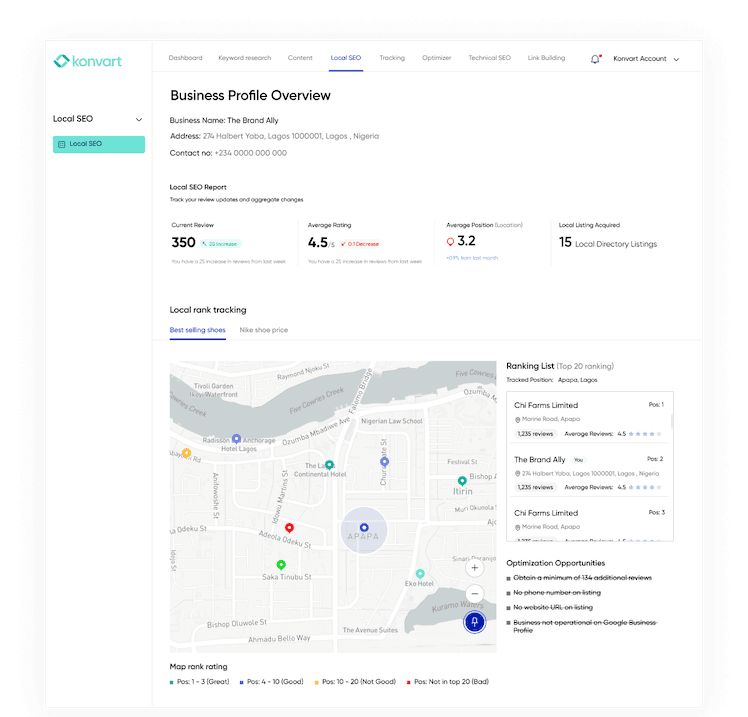Click the You badge beside The Brand Ally

point(579,460)
